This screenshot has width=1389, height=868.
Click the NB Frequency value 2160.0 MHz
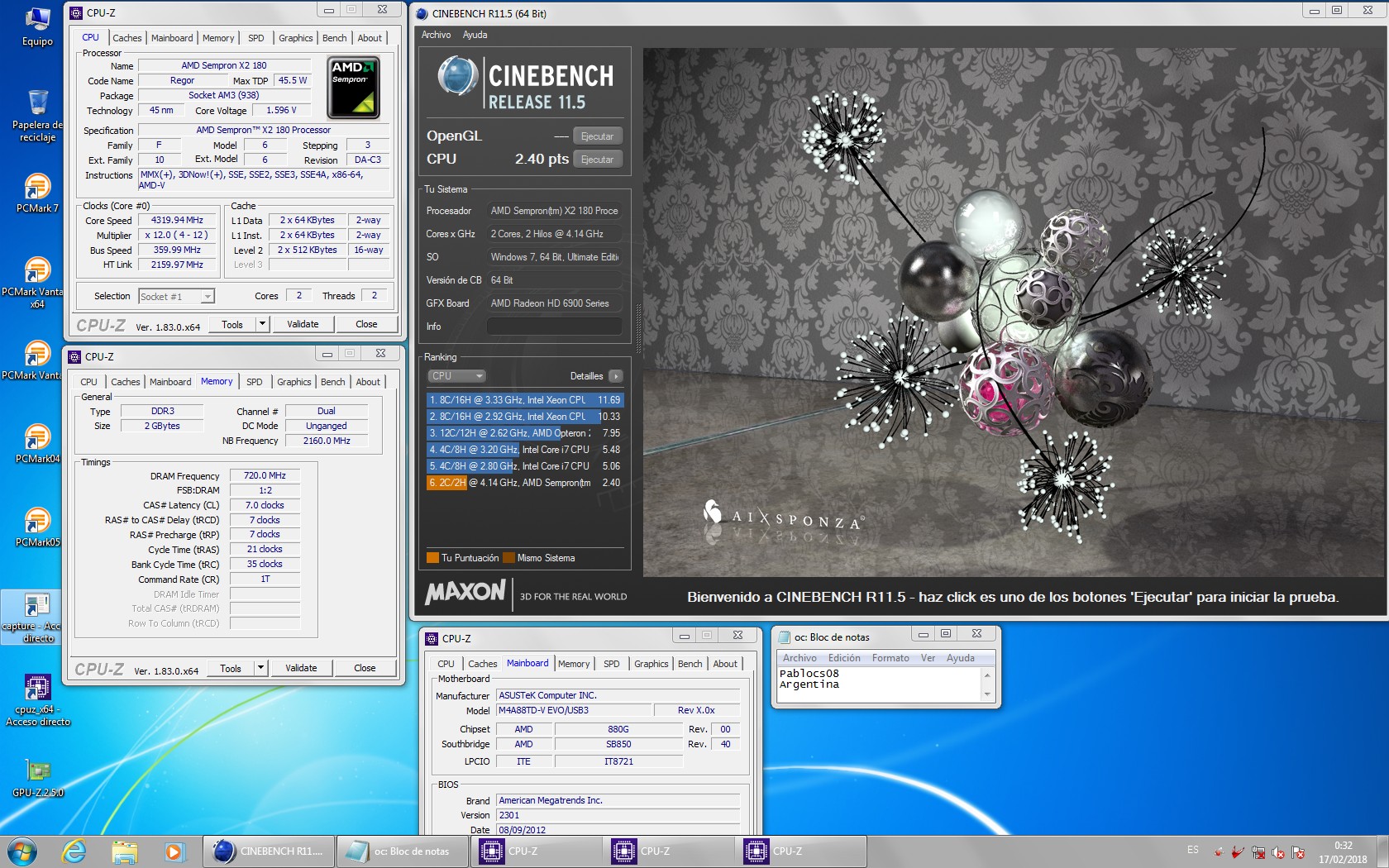point(327,441)
